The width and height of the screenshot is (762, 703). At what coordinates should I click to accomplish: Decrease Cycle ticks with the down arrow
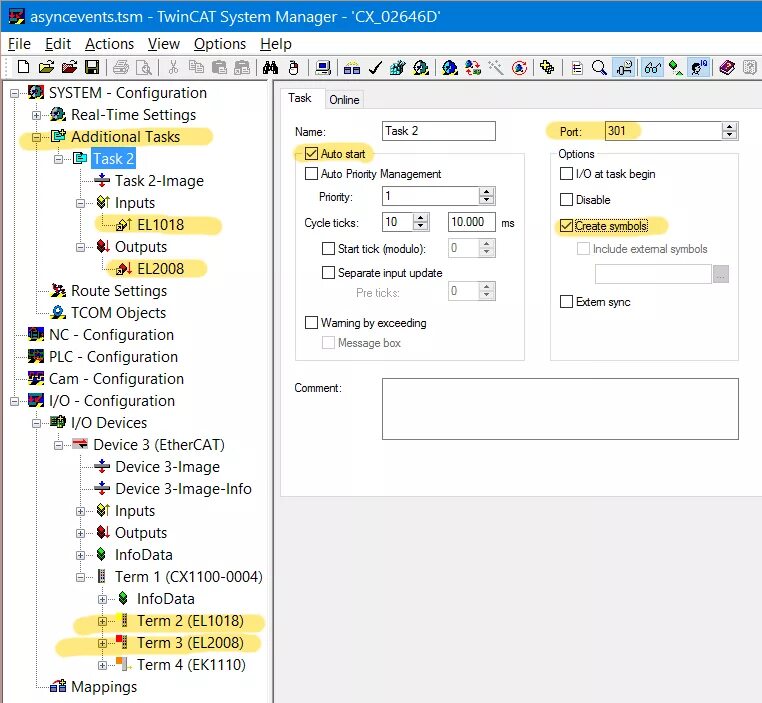420,226
